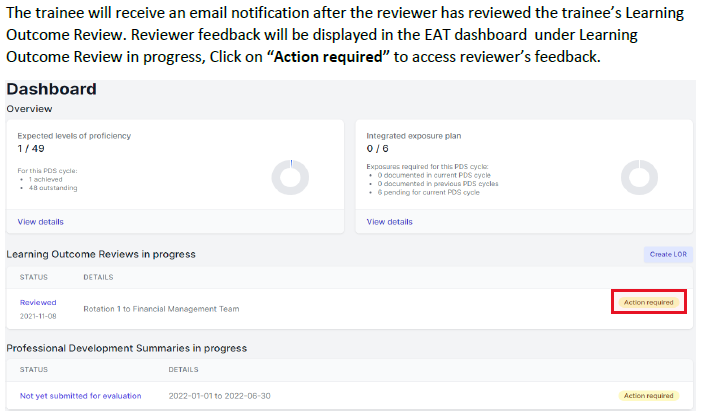Click the Expected levels of proficiency card title
Screen dimensions: 704x420
tap(74, 136)
